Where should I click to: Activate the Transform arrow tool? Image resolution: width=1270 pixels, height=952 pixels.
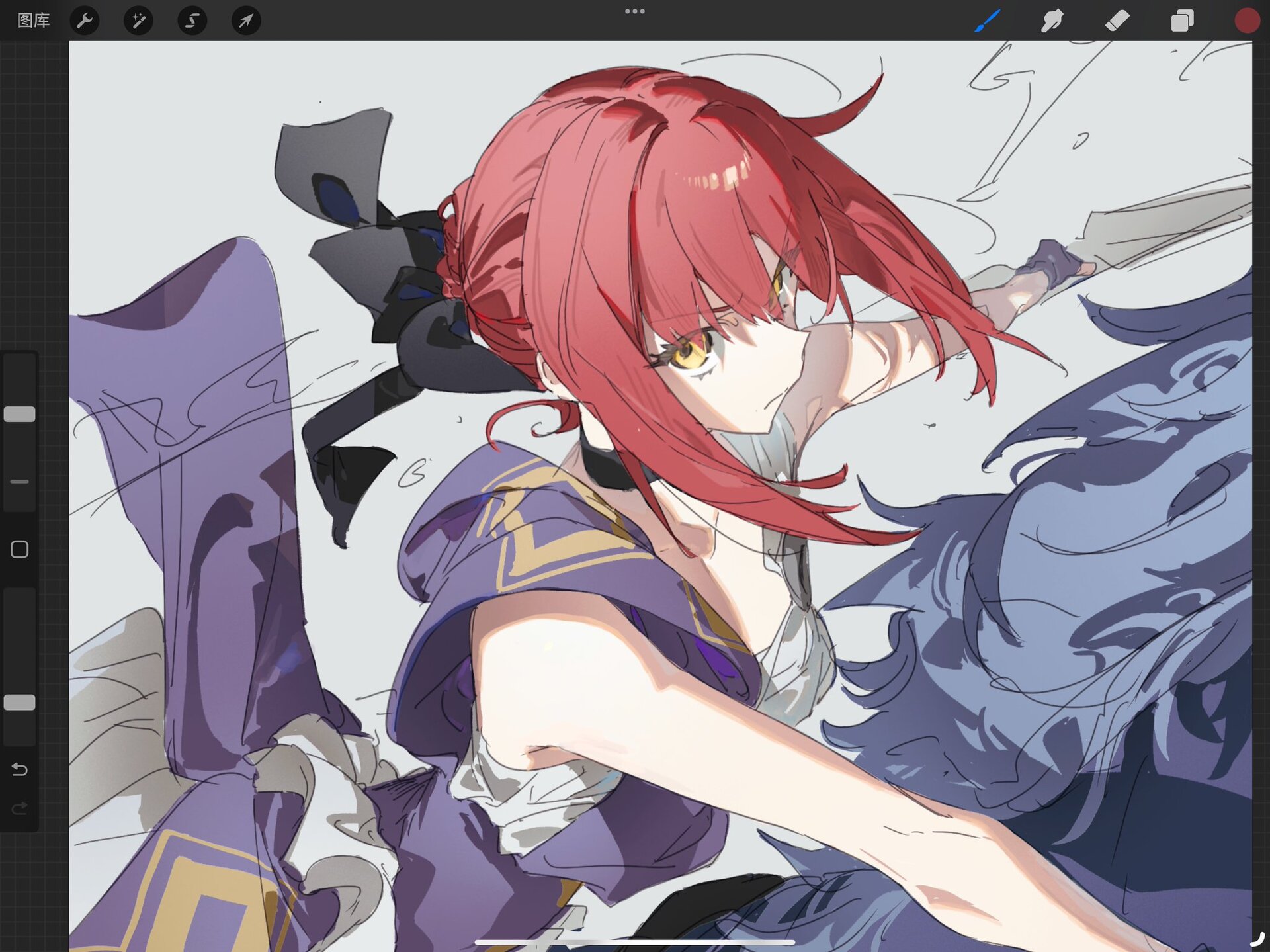pyautogui.click(x=245, y=21)
